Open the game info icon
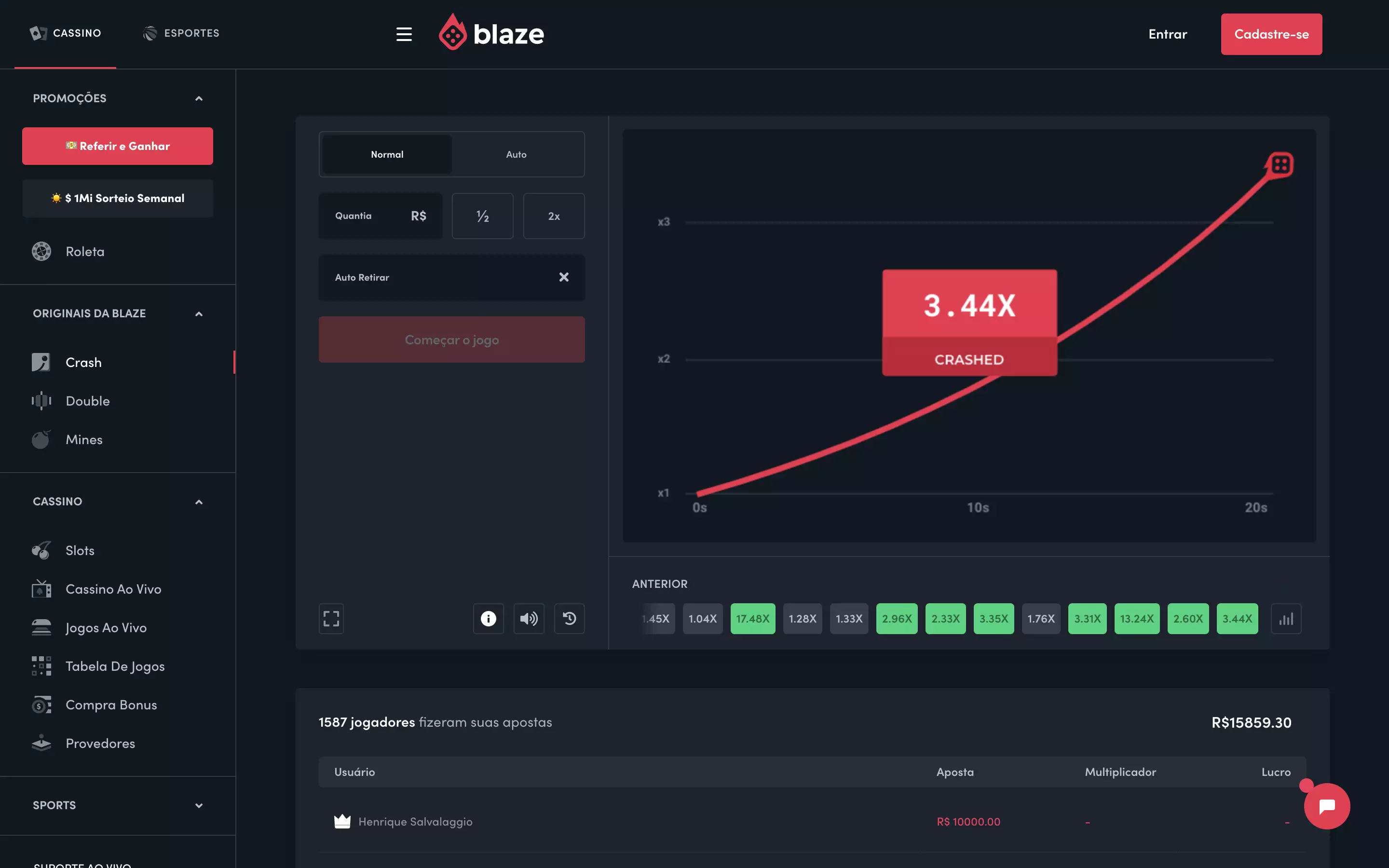 tap(488, 618)
